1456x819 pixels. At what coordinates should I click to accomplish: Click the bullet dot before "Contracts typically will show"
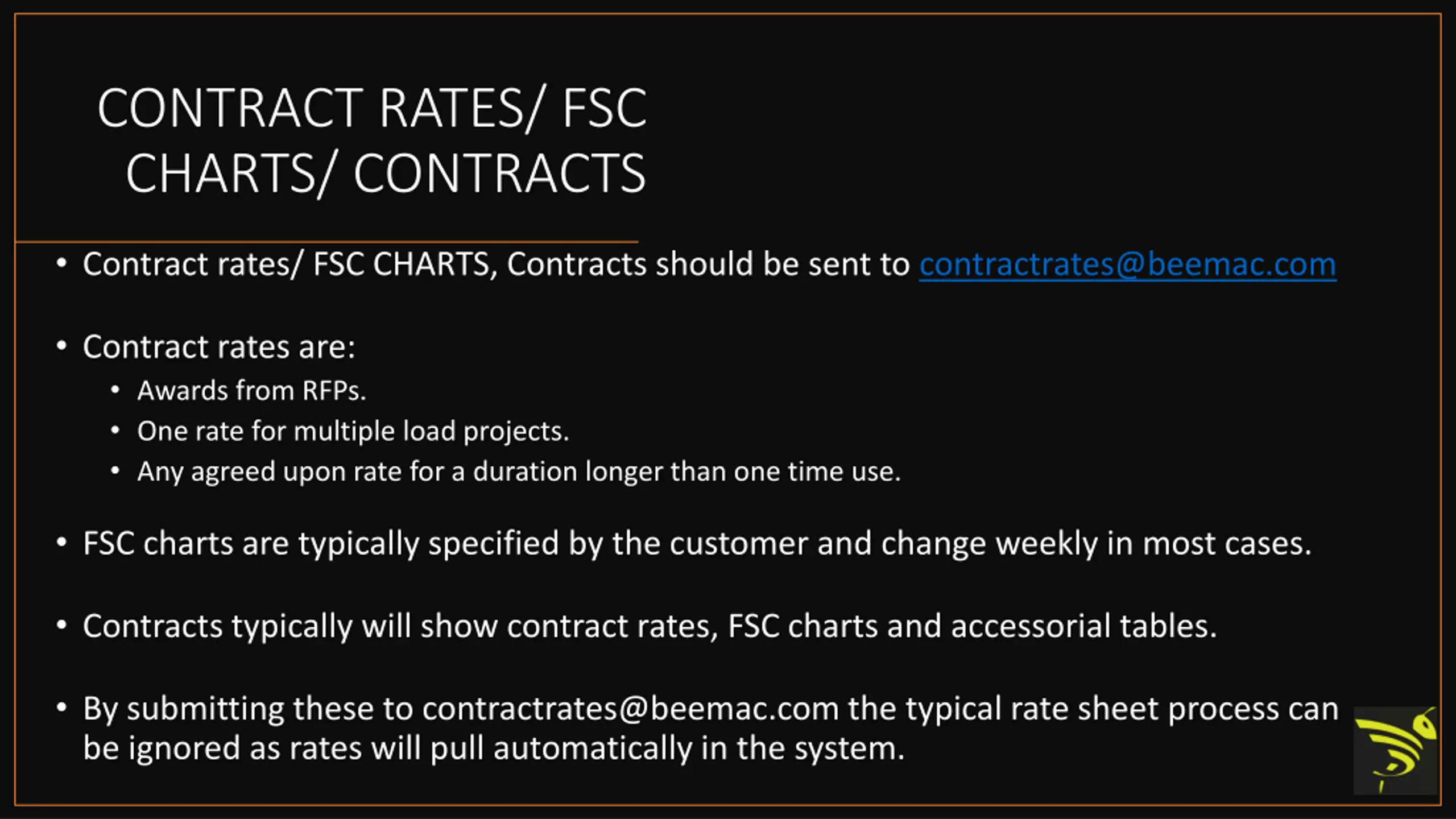[62, 625]
